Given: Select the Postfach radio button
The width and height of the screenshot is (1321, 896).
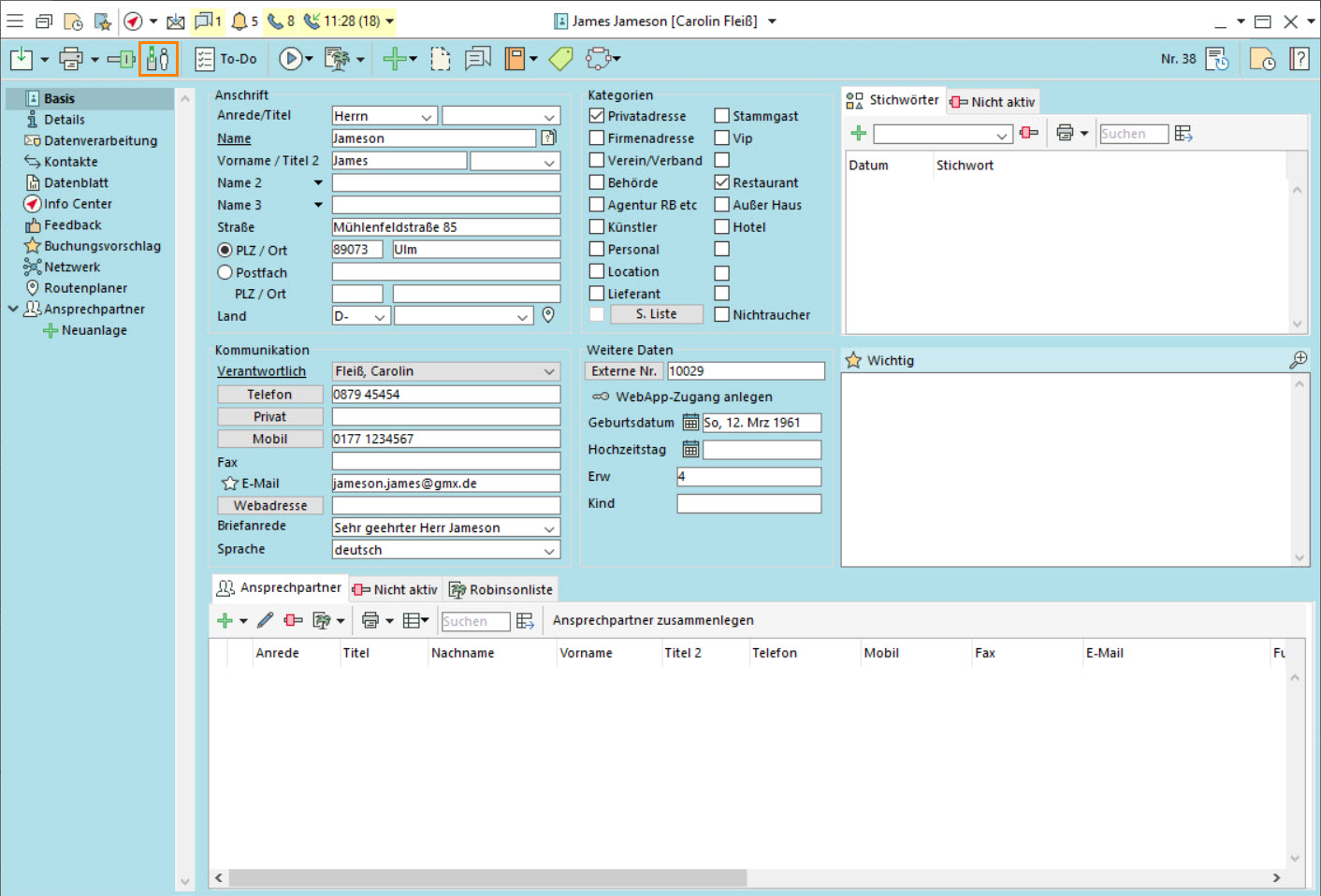Looking at the screenshot, I should [x=225, y=272].
